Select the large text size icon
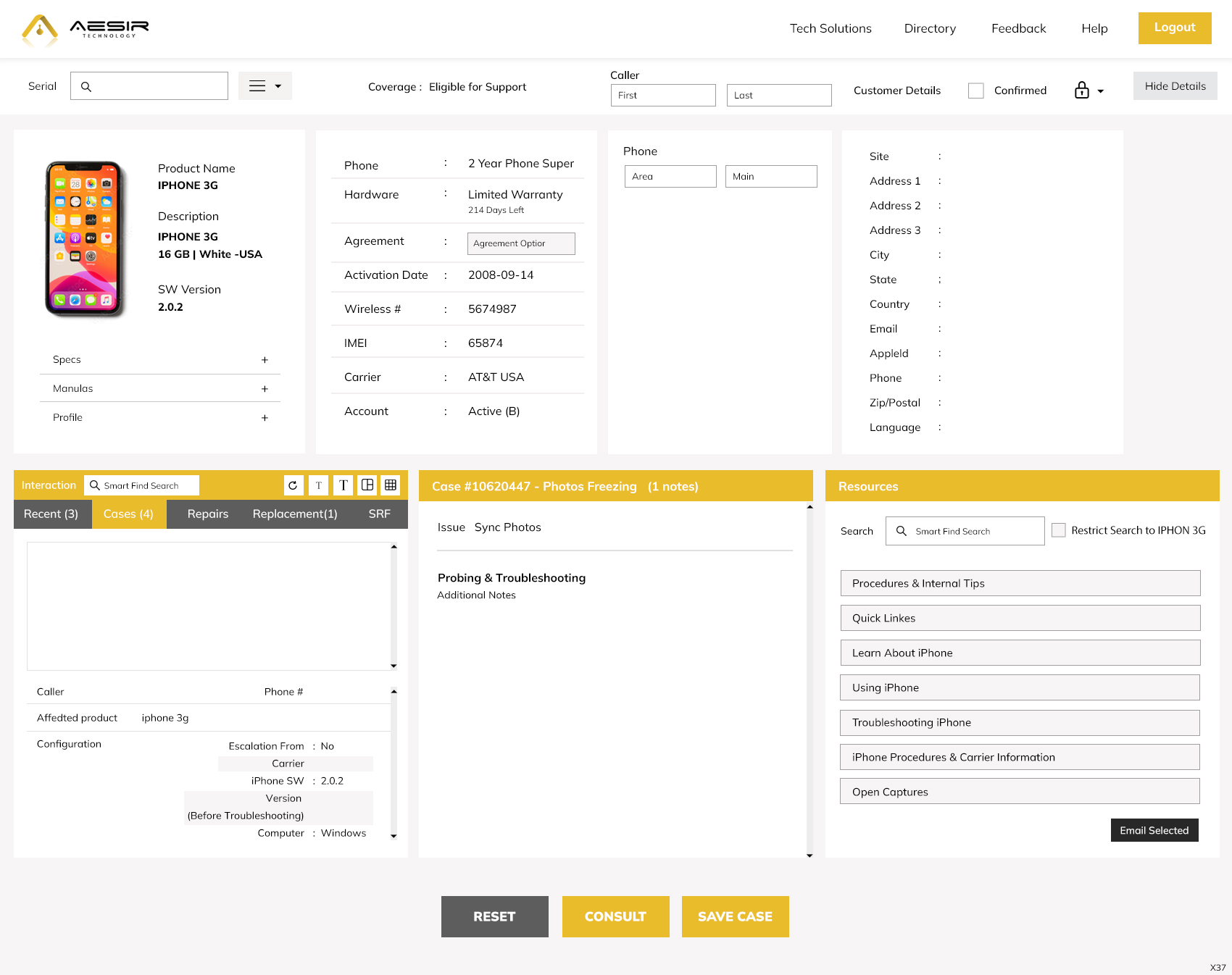This screenshot has width=1232, height=975. pyautogui.click(x=344, y=485)
